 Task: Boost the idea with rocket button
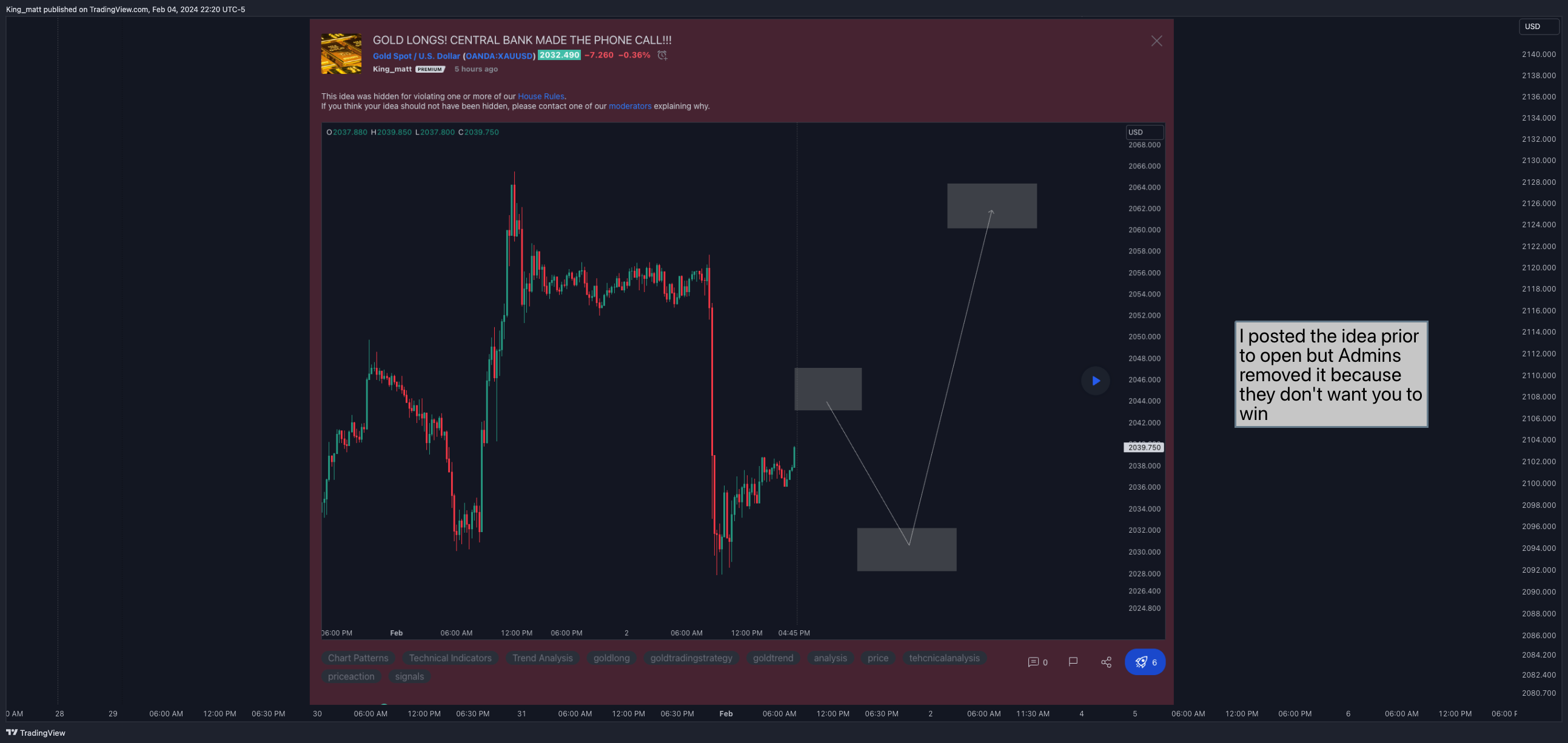click(1145, 661)
